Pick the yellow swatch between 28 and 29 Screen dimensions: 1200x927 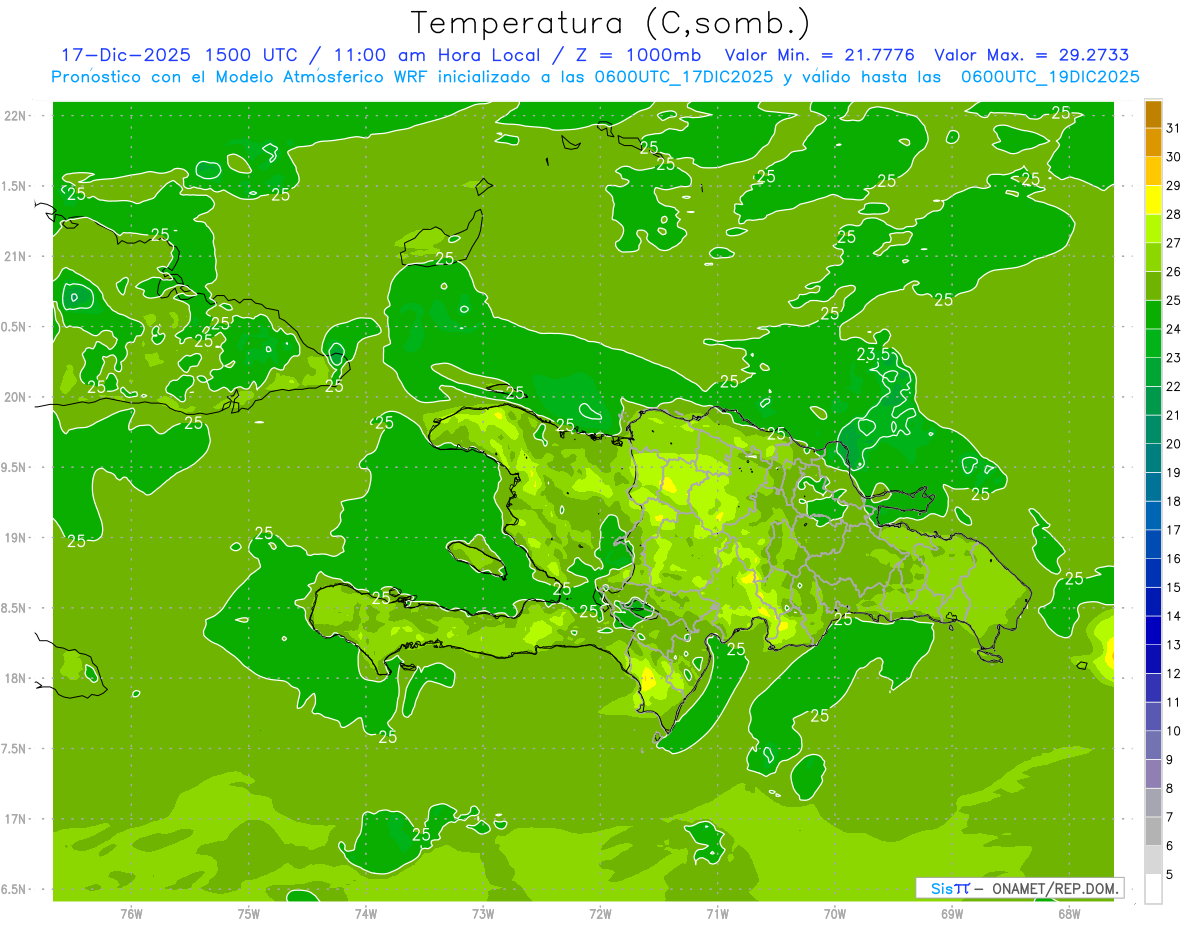1153,200
